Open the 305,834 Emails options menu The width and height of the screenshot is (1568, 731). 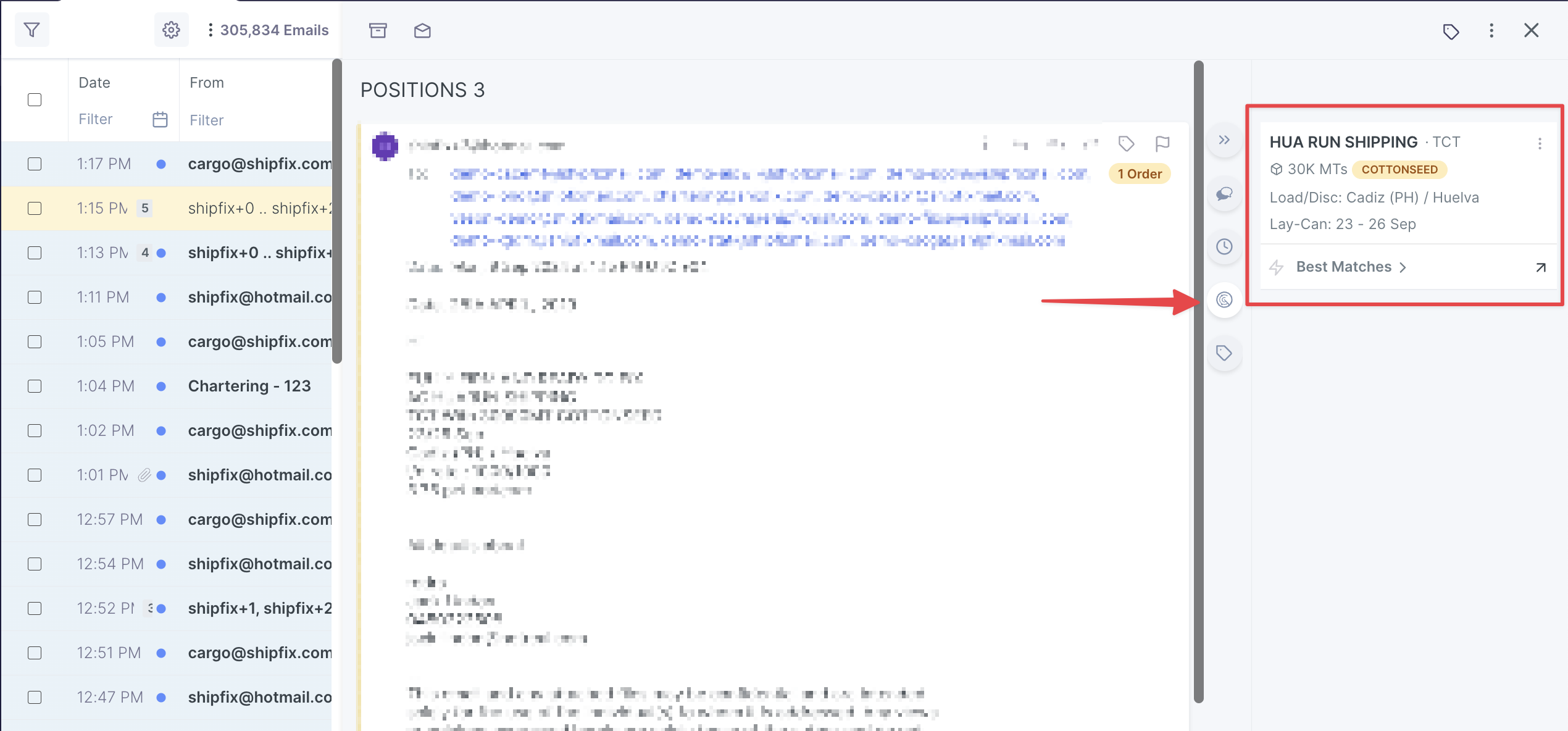tap(211, 30)
